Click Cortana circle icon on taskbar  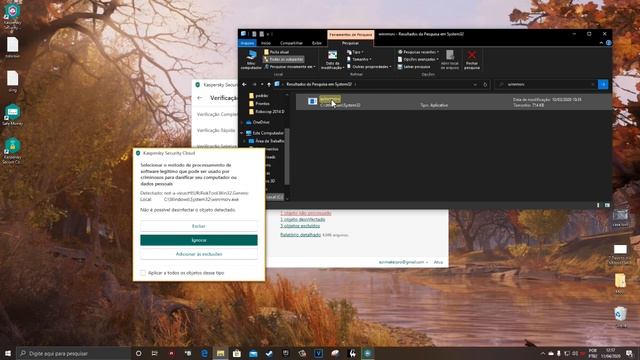(138, 353)
